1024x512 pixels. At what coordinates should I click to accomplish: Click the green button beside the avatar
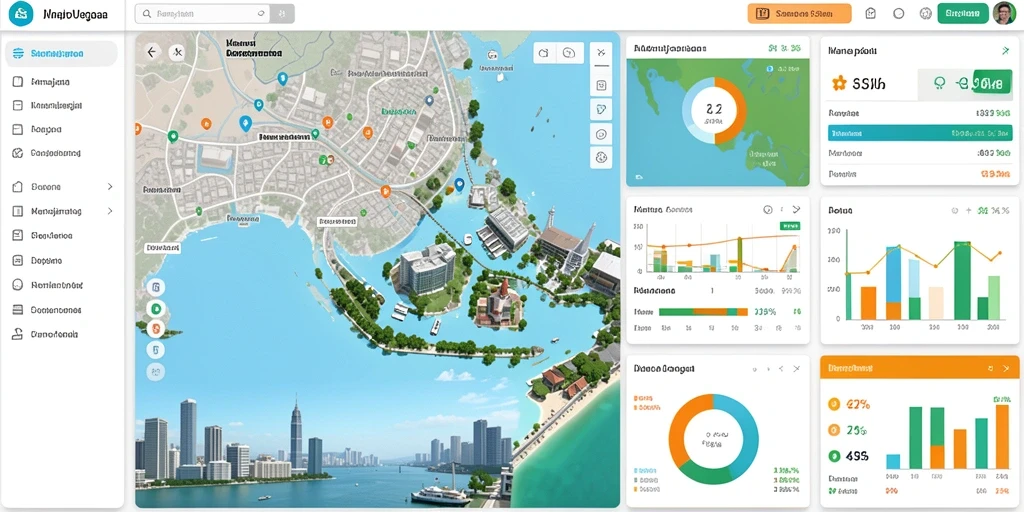[x=963, y=13]
